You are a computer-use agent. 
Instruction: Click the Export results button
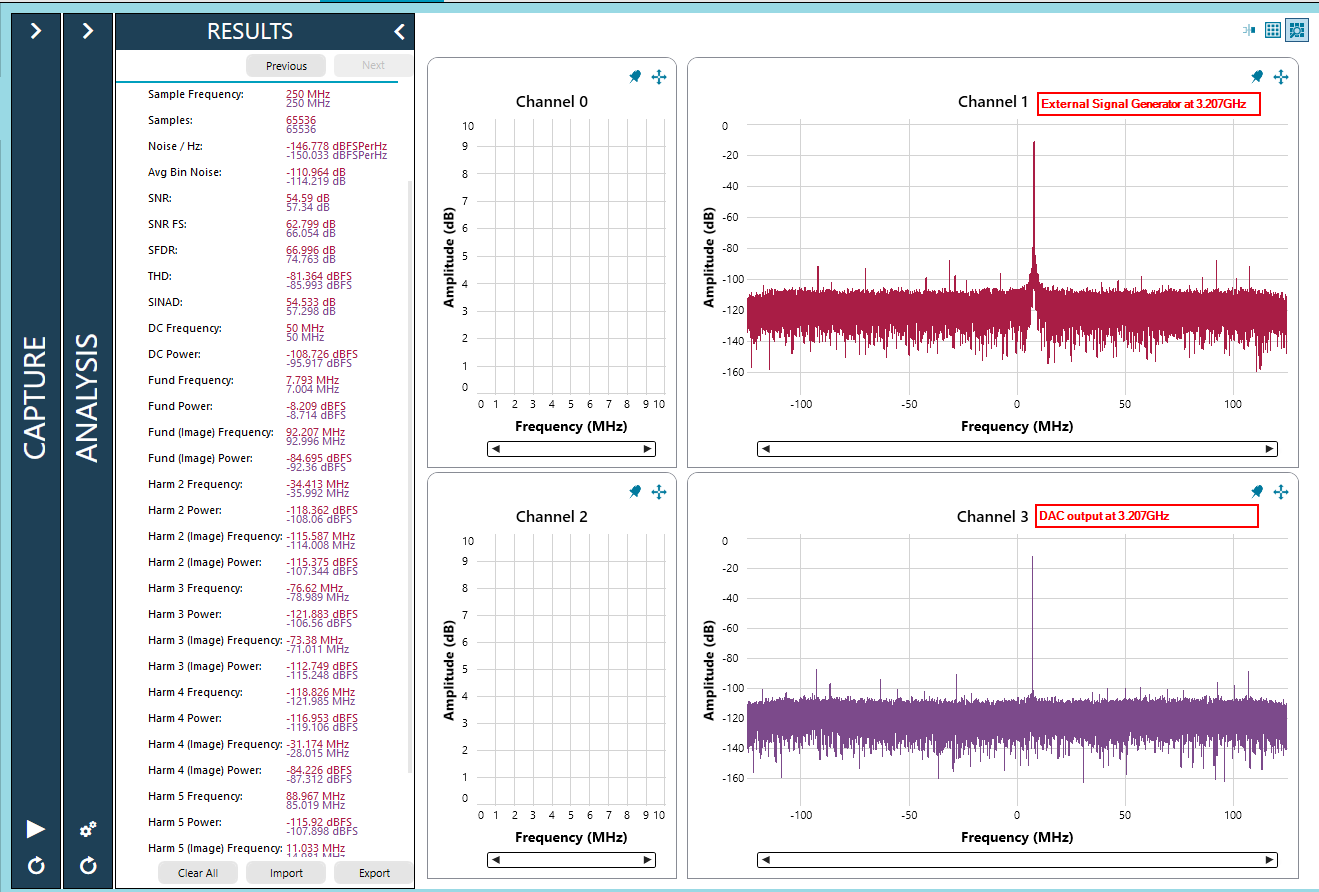click(374, 873)
